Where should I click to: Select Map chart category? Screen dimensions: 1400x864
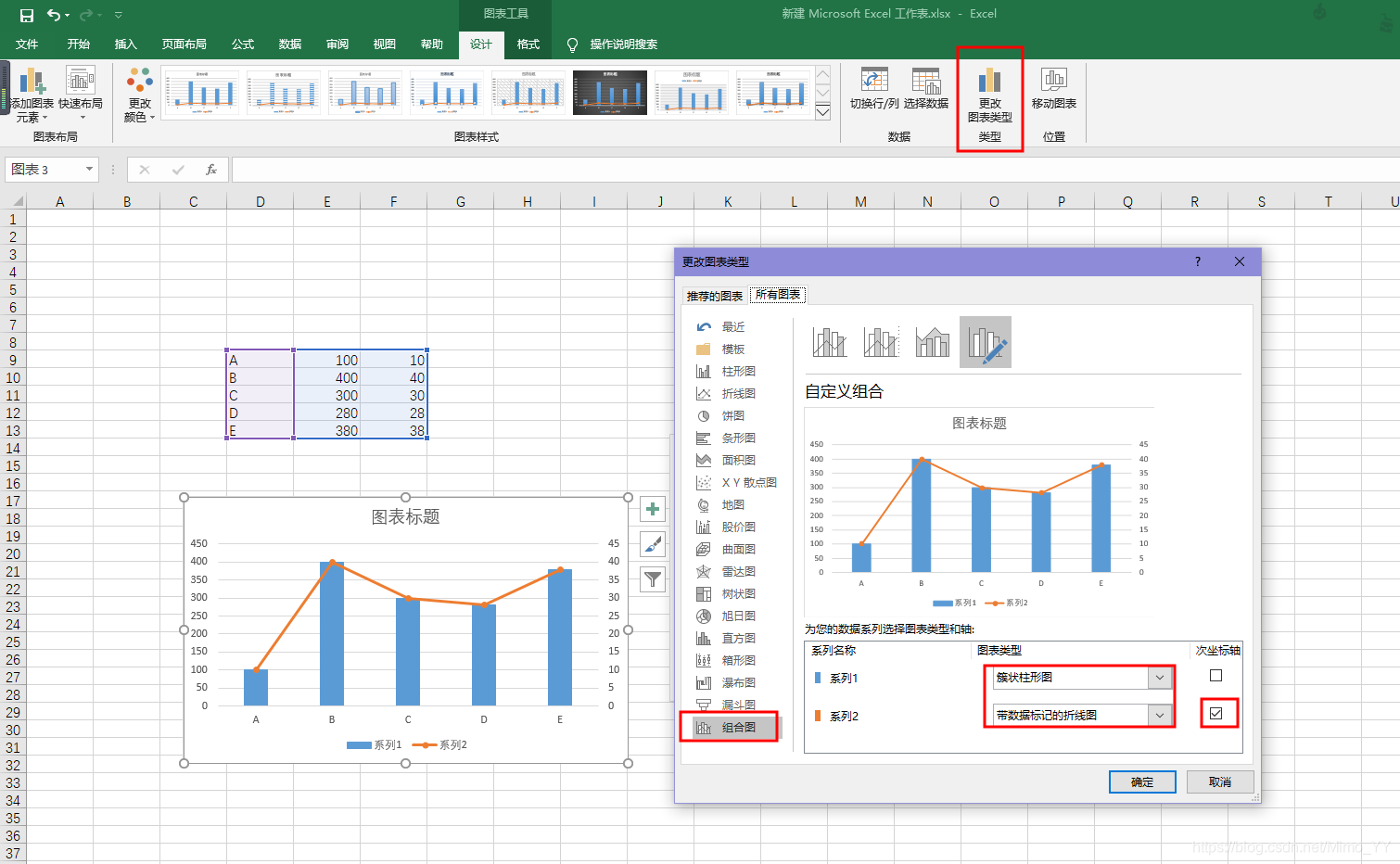(733, 505)
